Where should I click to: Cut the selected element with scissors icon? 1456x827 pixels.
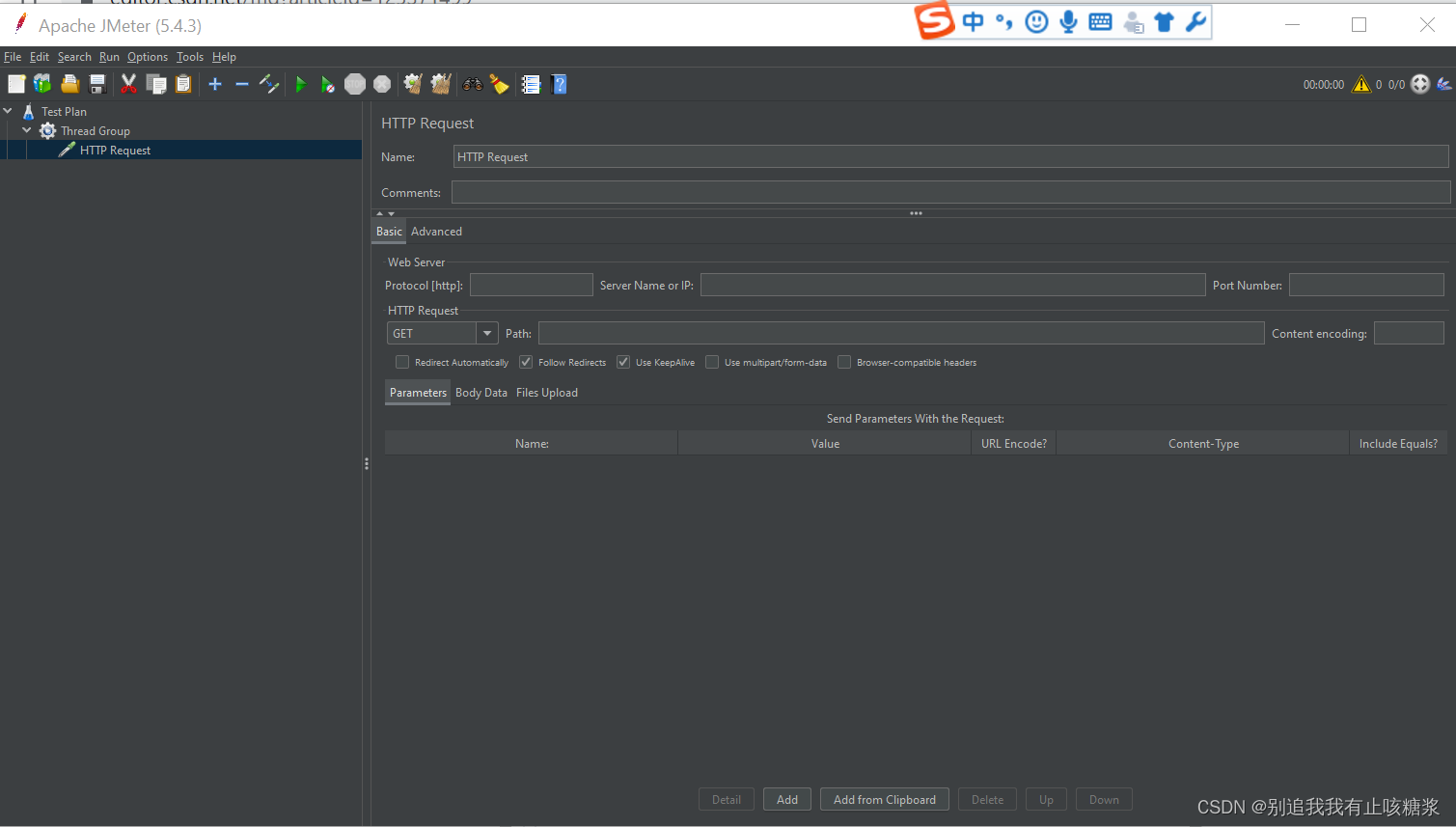pyautogui.click(x=128, y=85)
